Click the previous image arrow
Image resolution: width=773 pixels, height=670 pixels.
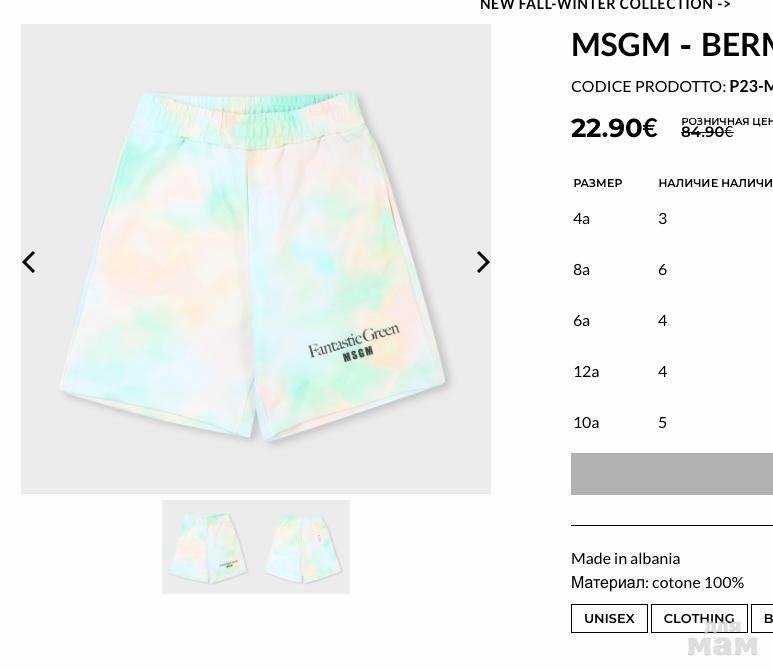pos(29,262)
